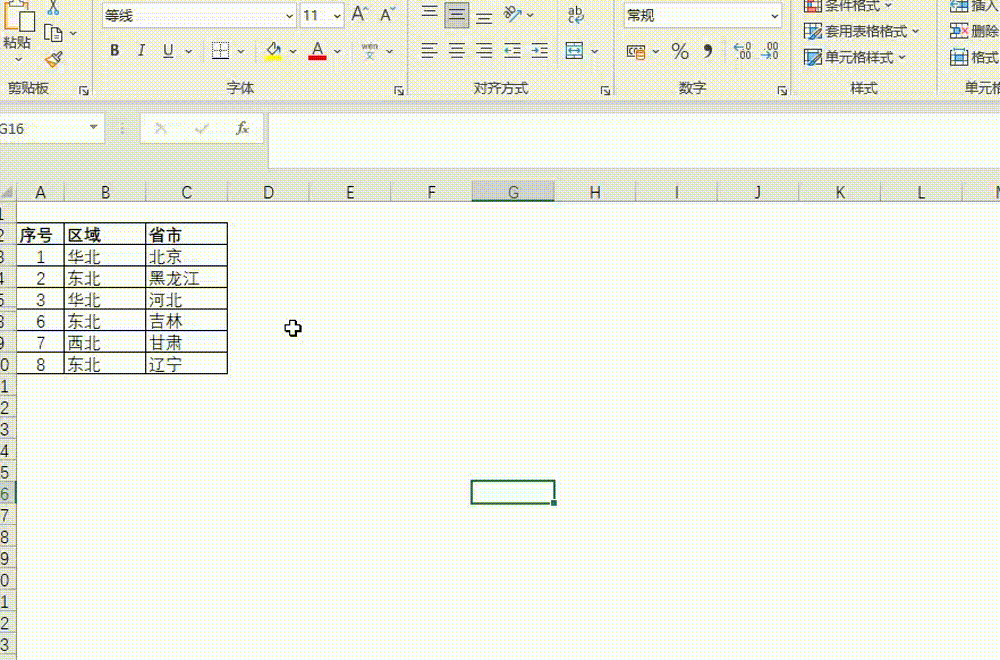
Task: Open the 等线 font name dropdown
Action: 290,15
